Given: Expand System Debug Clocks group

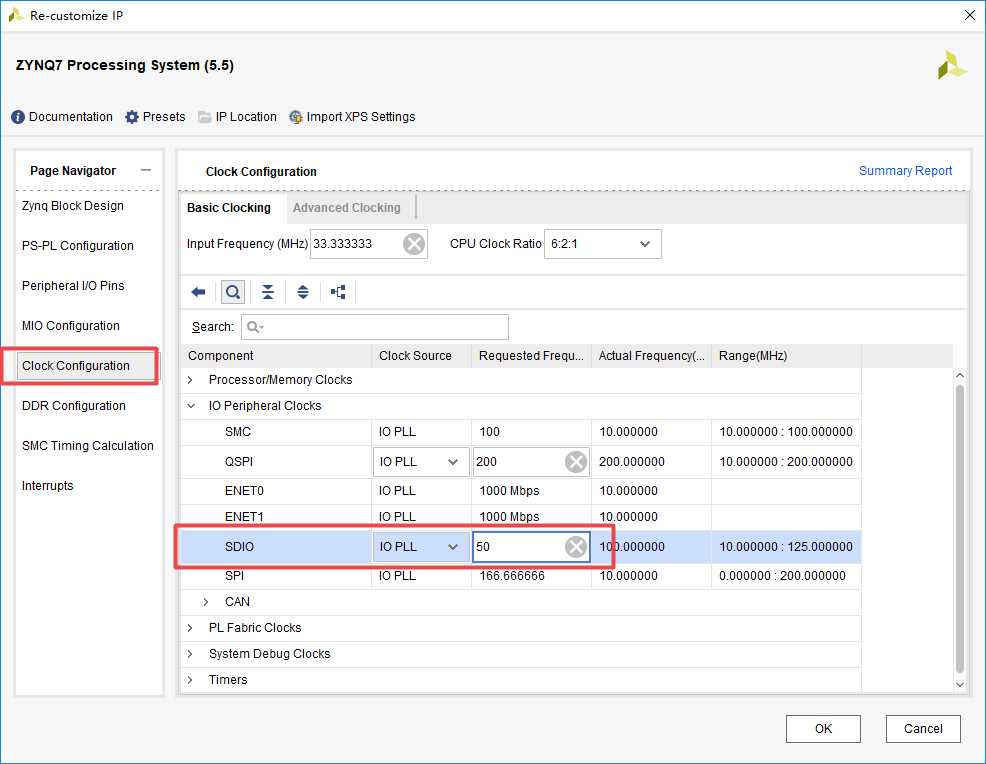Looking at the screenshot, I should coord(190,654).
